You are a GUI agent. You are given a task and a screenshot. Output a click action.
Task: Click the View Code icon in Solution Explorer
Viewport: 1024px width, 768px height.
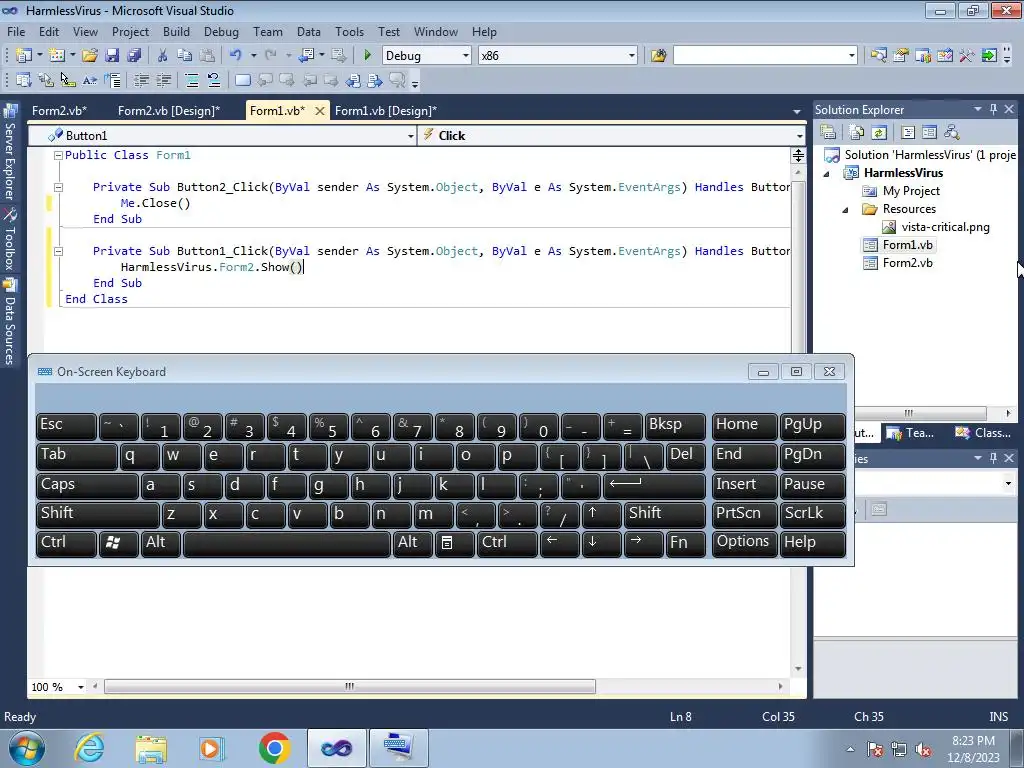pyautogui.click(x=908, y=133)
